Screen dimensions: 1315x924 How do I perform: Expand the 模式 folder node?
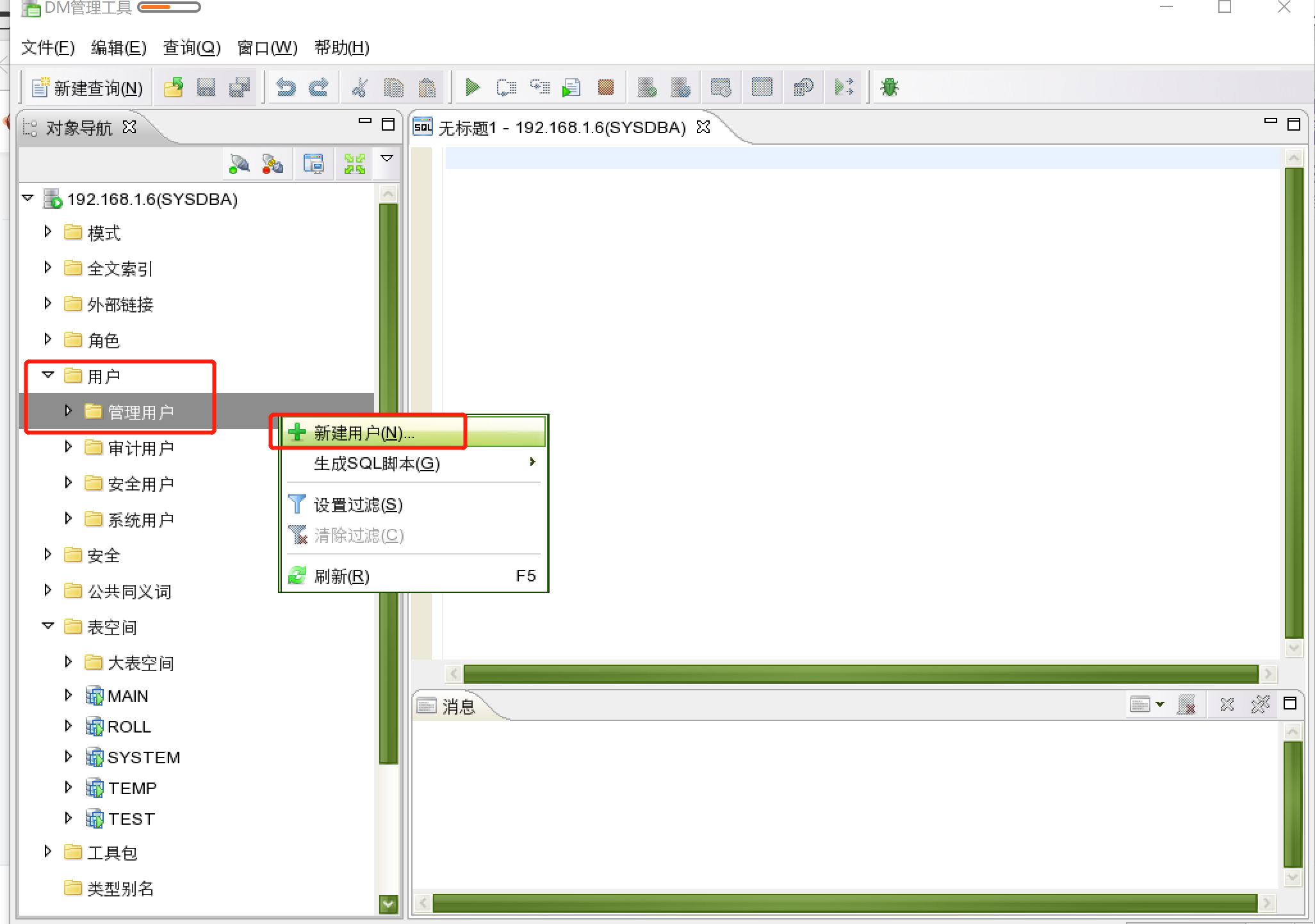(48, 232)
